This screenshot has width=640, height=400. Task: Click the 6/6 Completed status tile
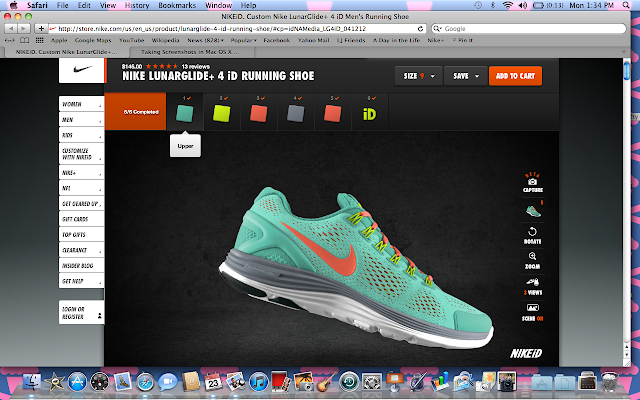point(136,111)
